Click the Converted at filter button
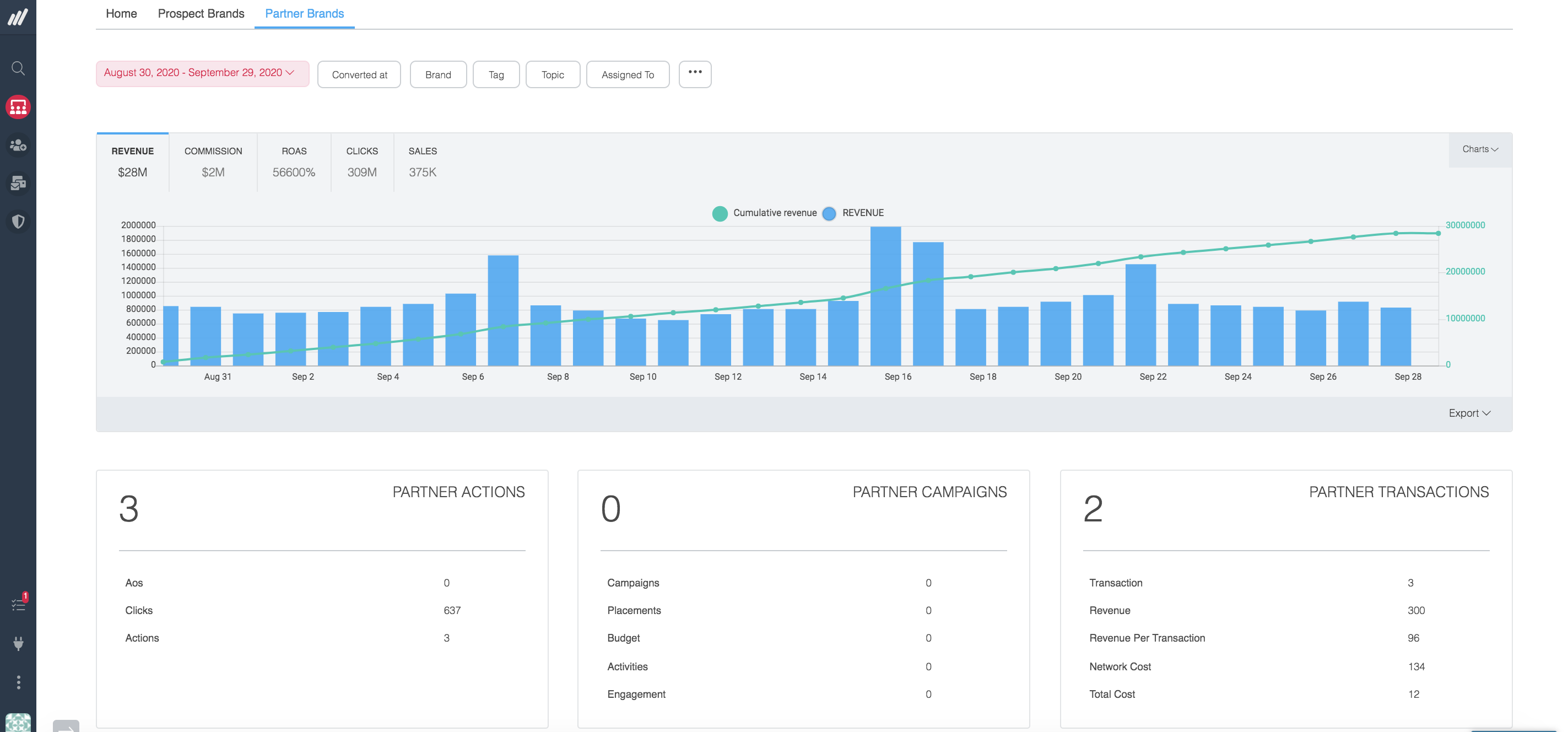Screen dimensions: 1568x732 [x=359, y=74]
